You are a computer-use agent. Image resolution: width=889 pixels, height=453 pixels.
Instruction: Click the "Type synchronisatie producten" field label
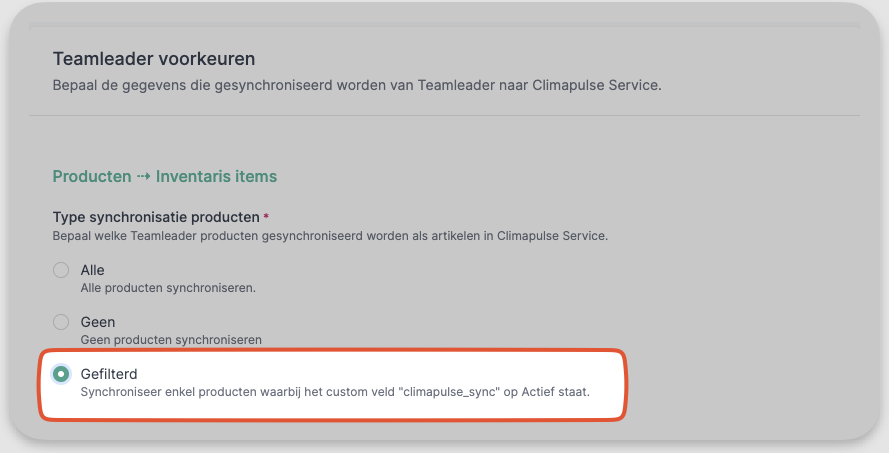(155, 217)
